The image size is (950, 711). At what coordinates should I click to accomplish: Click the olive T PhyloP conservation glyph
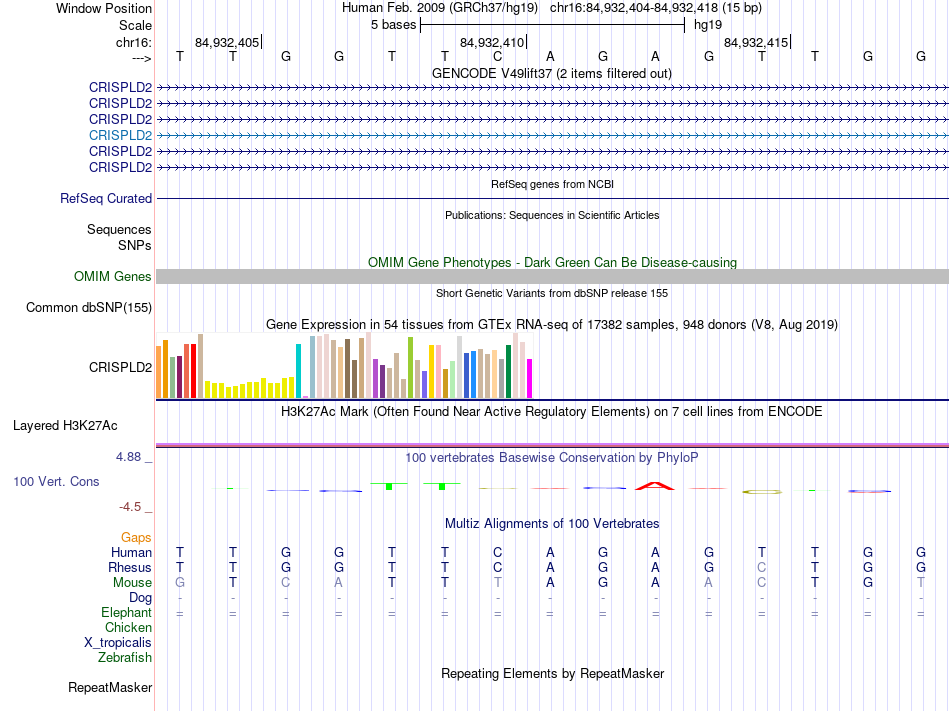(762, 492)
